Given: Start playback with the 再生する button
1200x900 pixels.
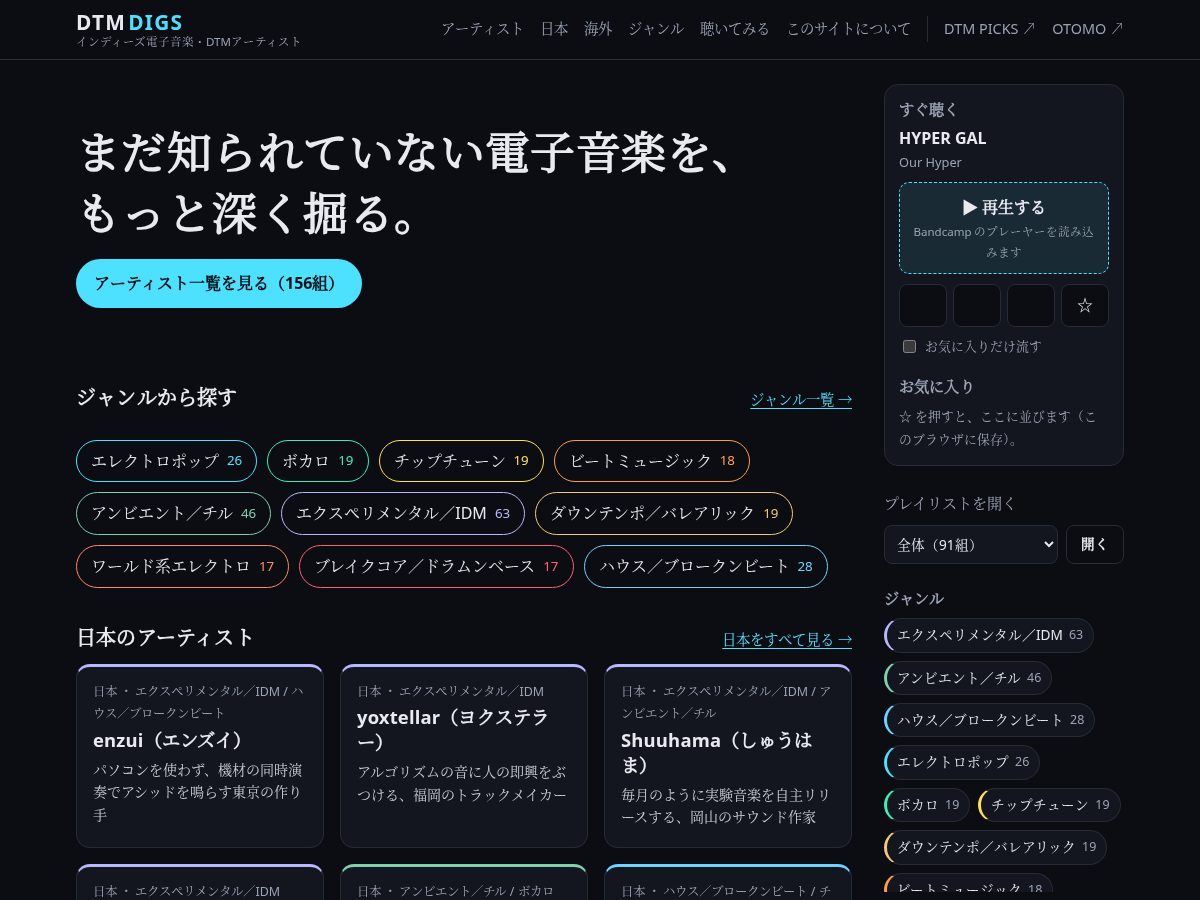Looking at the screenshot, I should click(1004, 228).
